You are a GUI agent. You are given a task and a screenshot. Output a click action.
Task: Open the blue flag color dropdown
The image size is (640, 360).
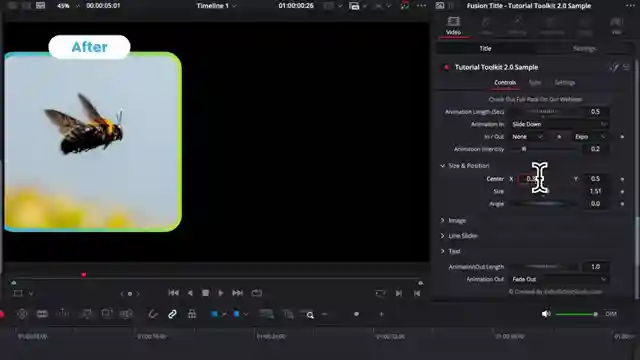224,314
